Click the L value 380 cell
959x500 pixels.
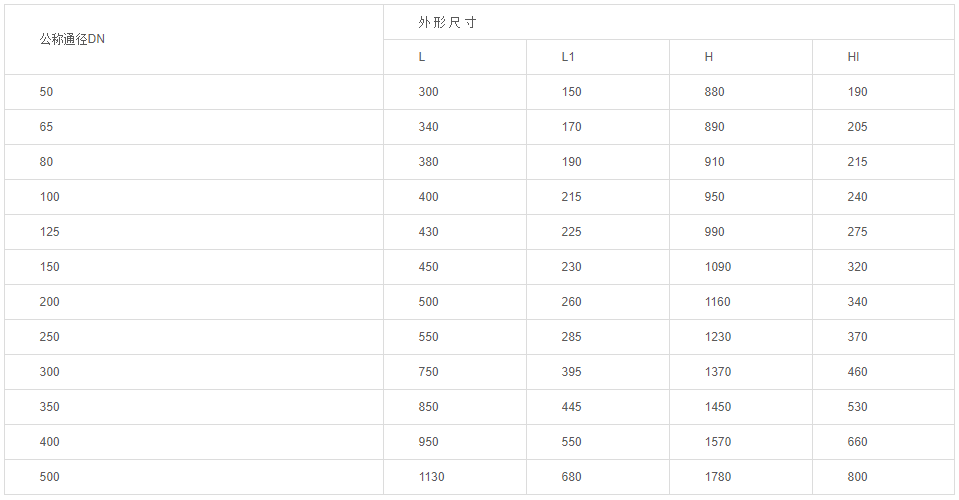point(428,162)
